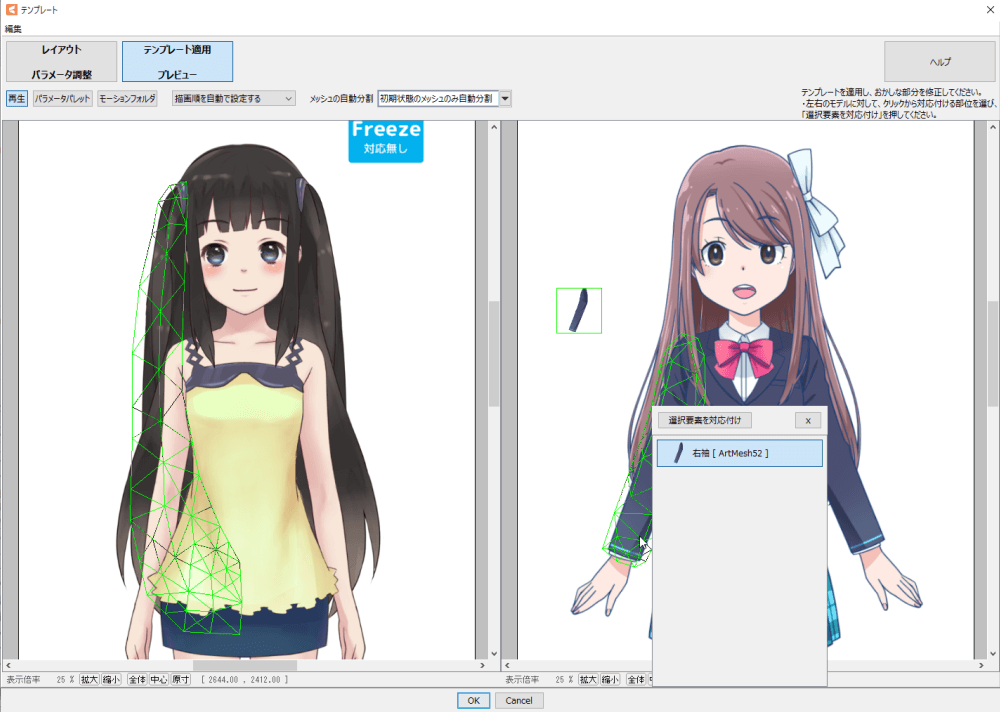Click the sleeve icon beside 右袖 ArtMesh52
The height and width of the screenshot is (712, 1000).
679,453
